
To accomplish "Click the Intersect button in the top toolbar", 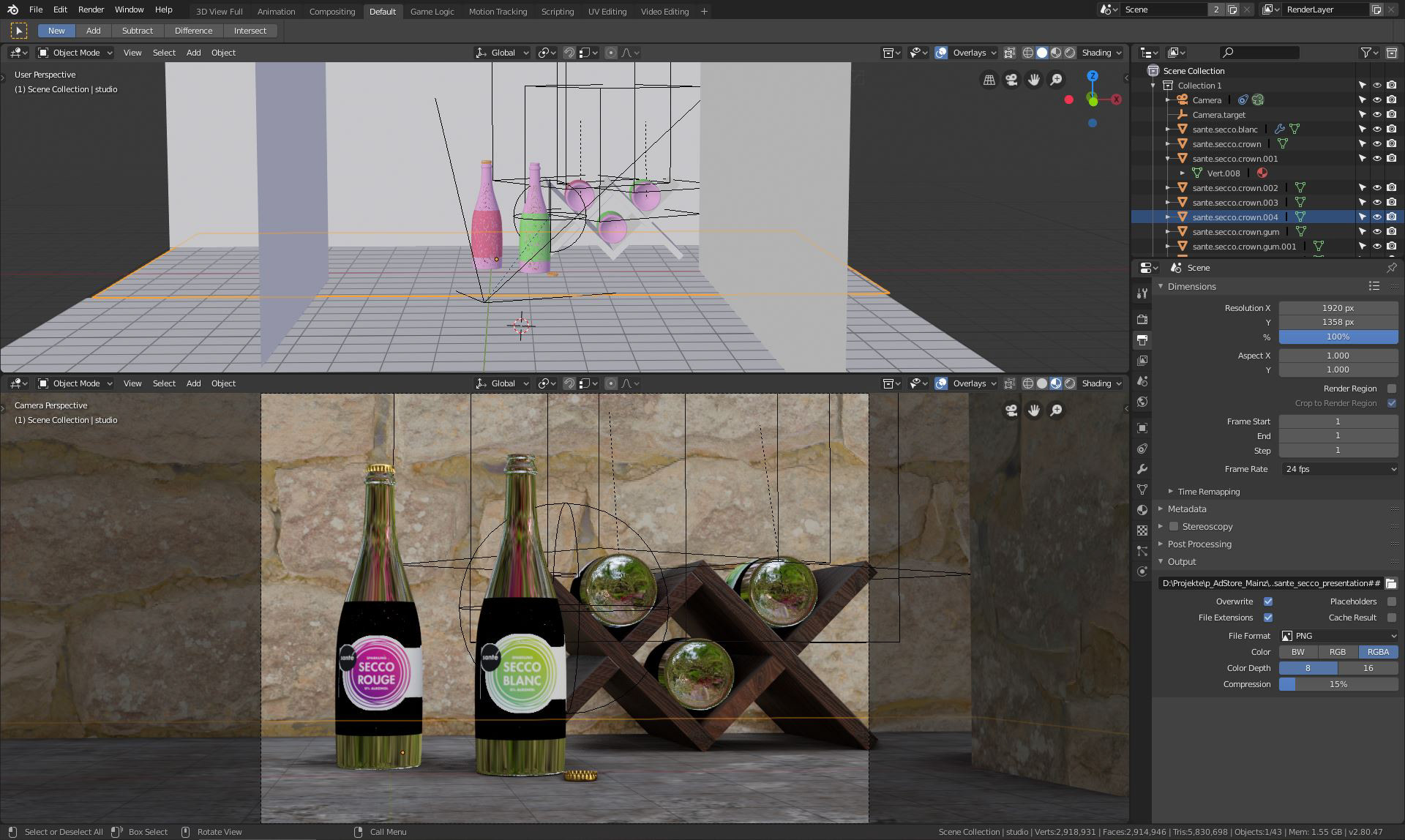I will 251,30.
